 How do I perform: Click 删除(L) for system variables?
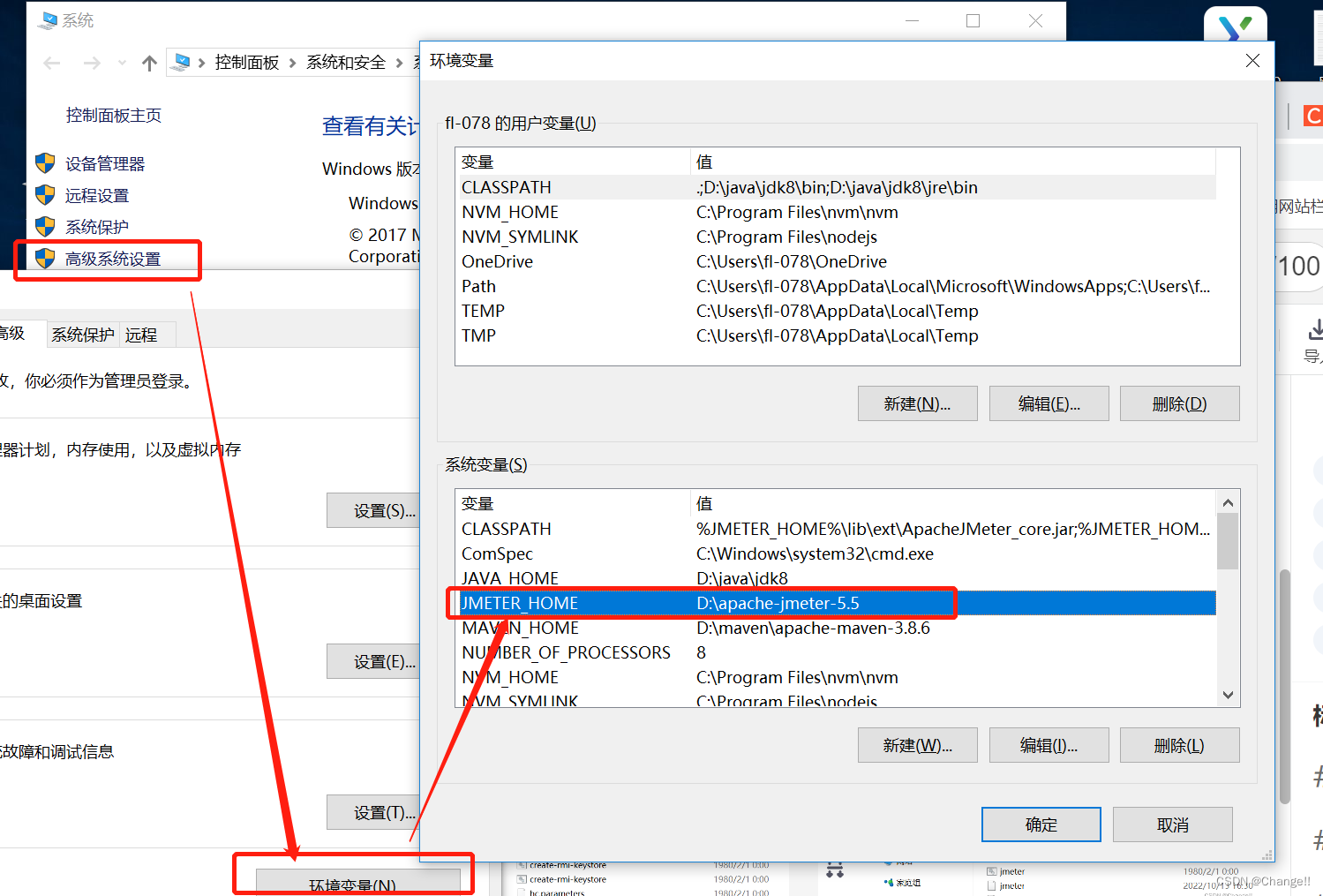pos(1179,745)
